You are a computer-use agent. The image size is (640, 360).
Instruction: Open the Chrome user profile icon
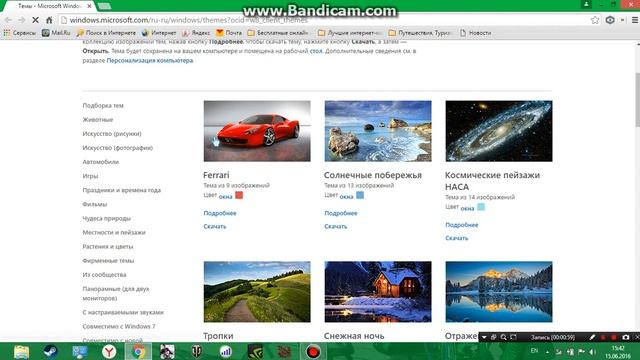586,4
